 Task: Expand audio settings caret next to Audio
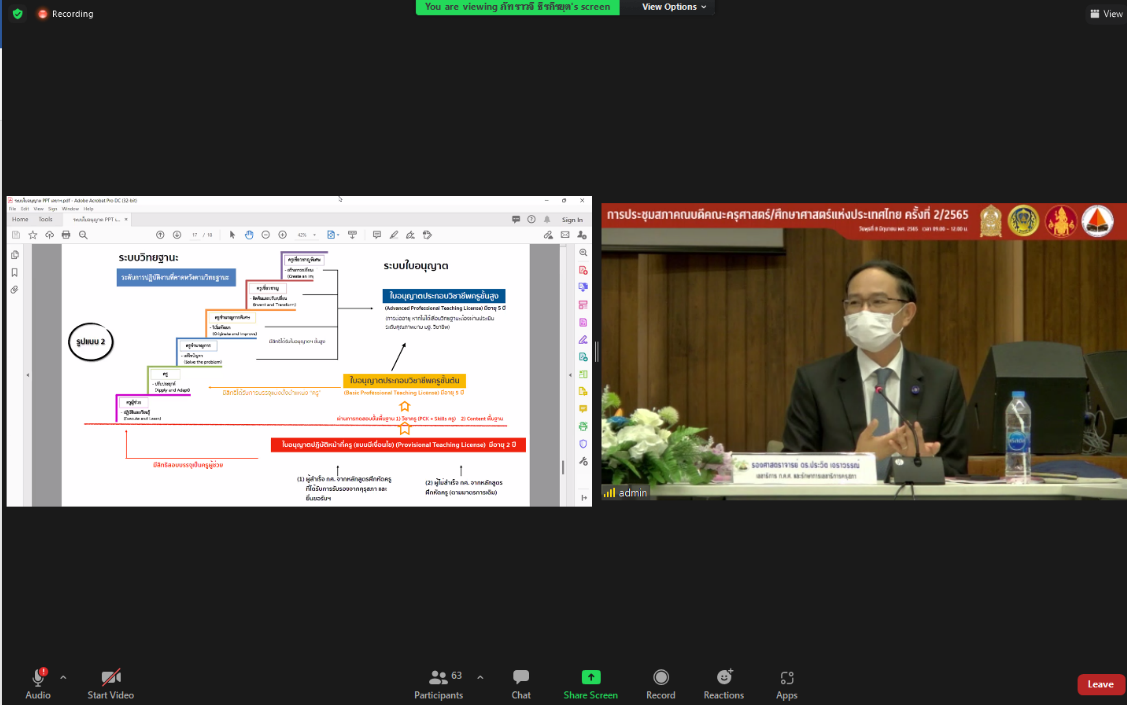(63, 677)
